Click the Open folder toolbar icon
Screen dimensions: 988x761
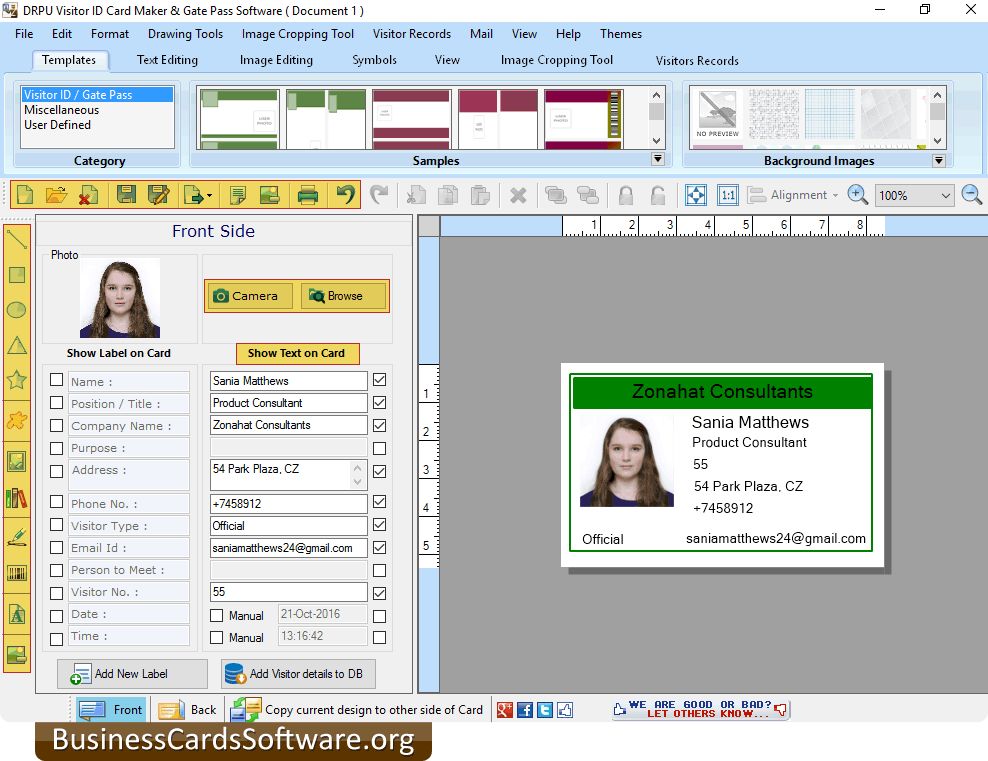point(56,195)
